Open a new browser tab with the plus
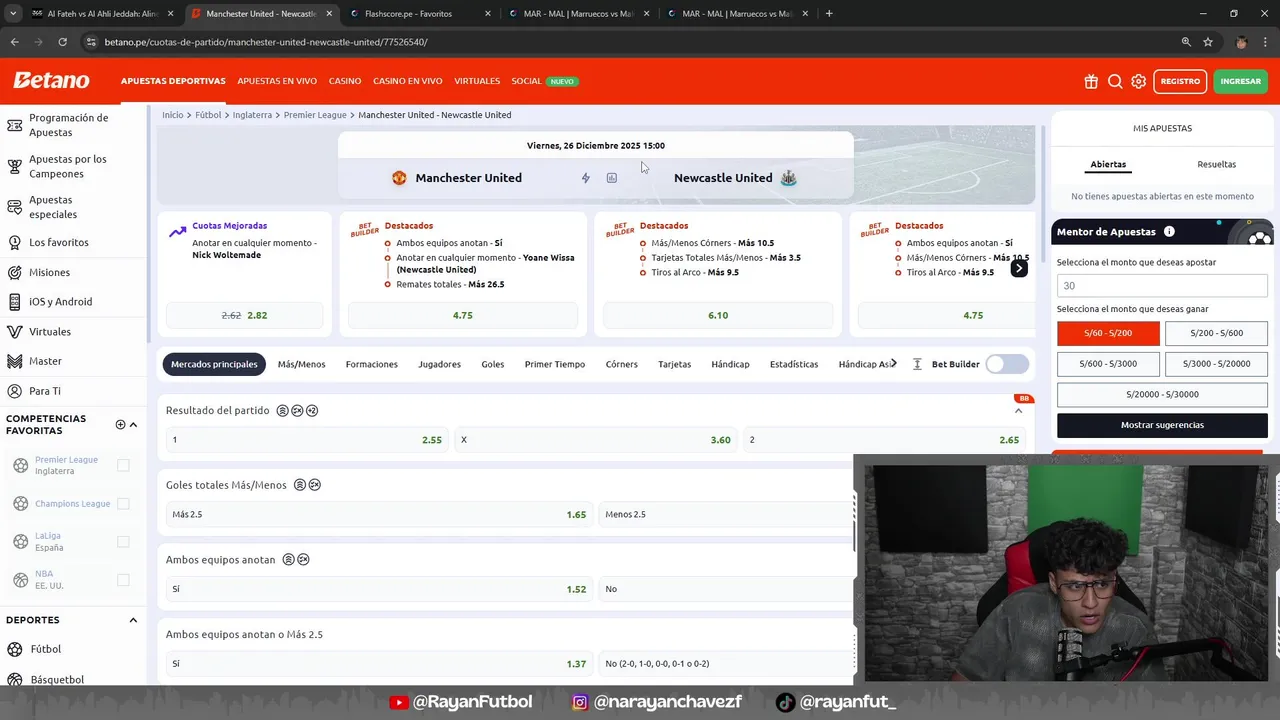1280x720 pixels. [x=829, y=14]
